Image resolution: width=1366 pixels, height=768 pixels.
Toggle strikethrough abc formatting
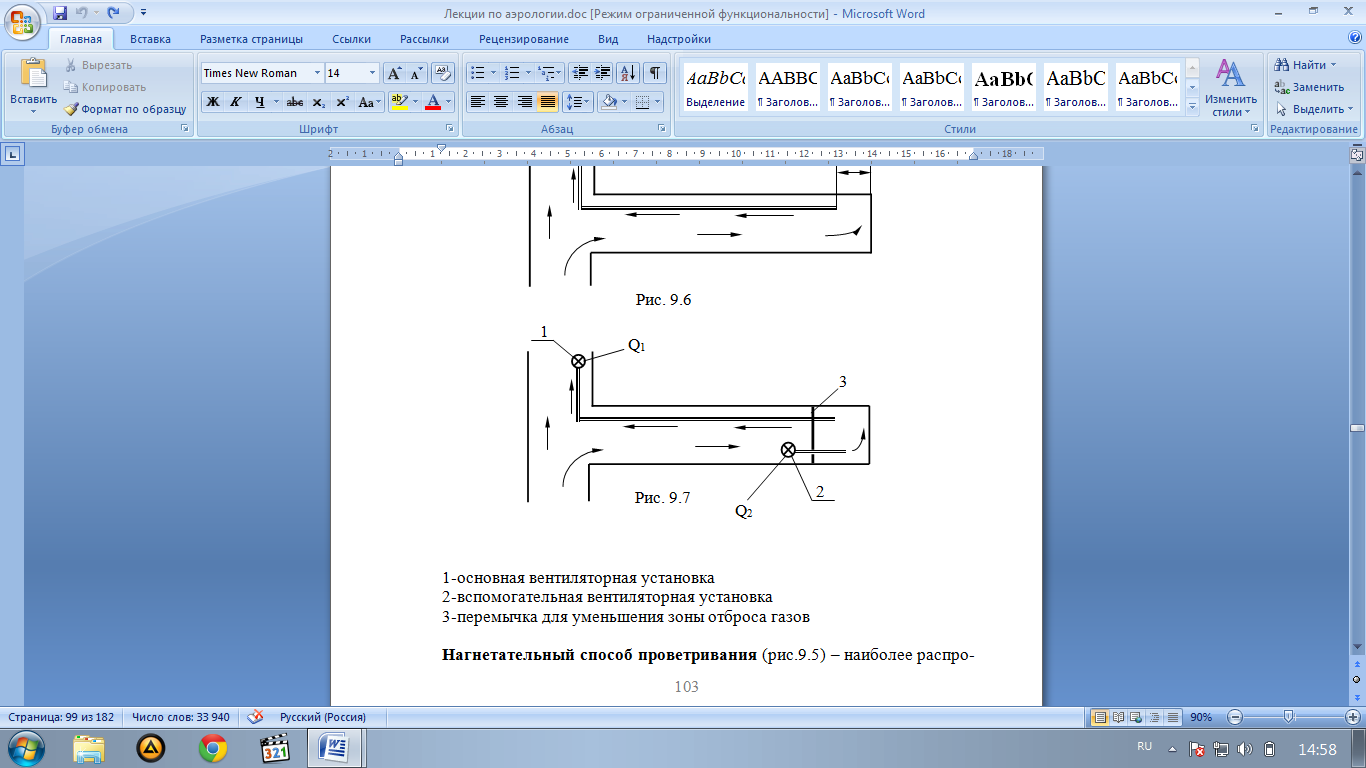[295, 102]
